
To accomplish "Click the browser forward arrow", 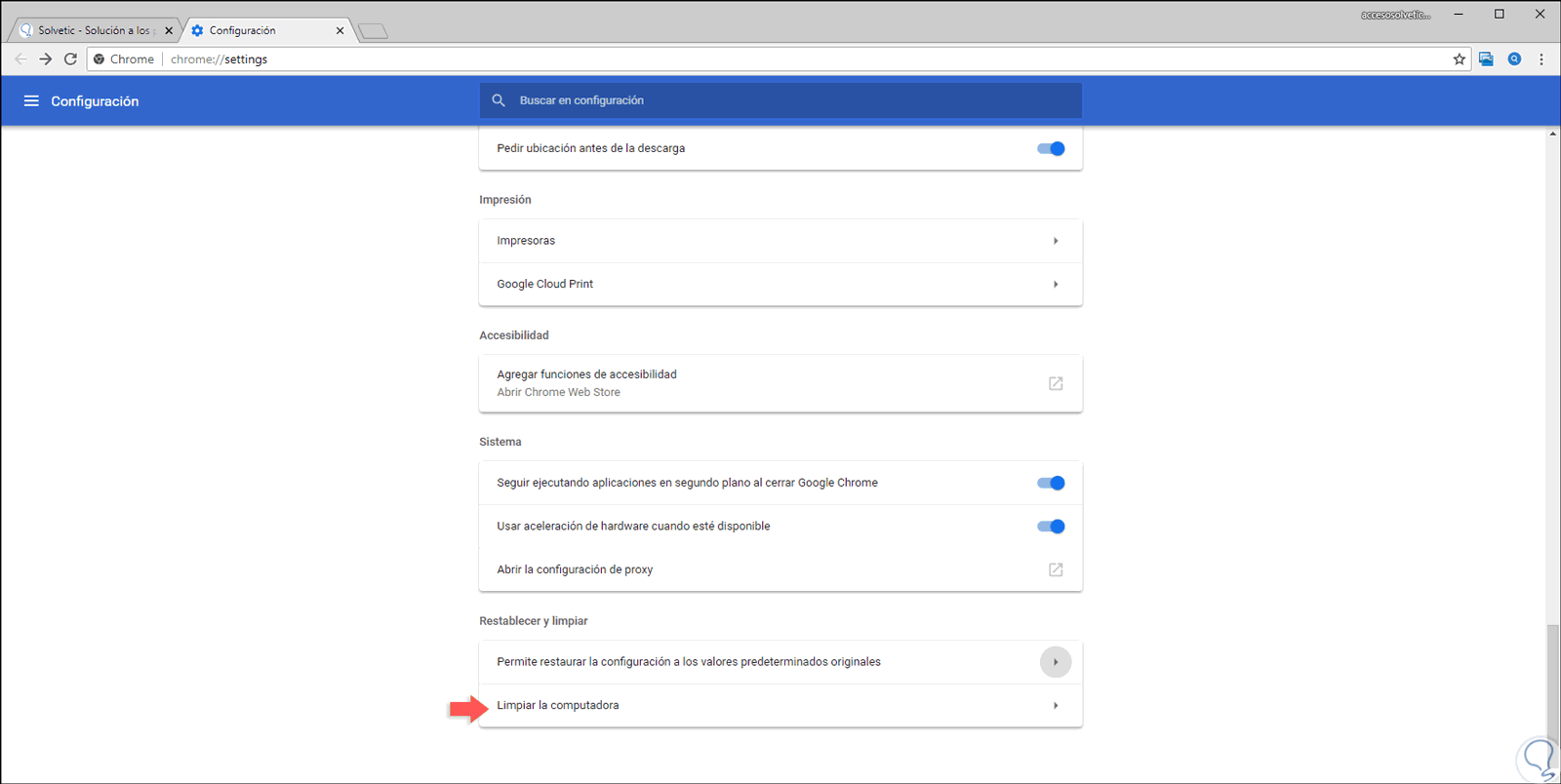I will click(x=46, y=59).
